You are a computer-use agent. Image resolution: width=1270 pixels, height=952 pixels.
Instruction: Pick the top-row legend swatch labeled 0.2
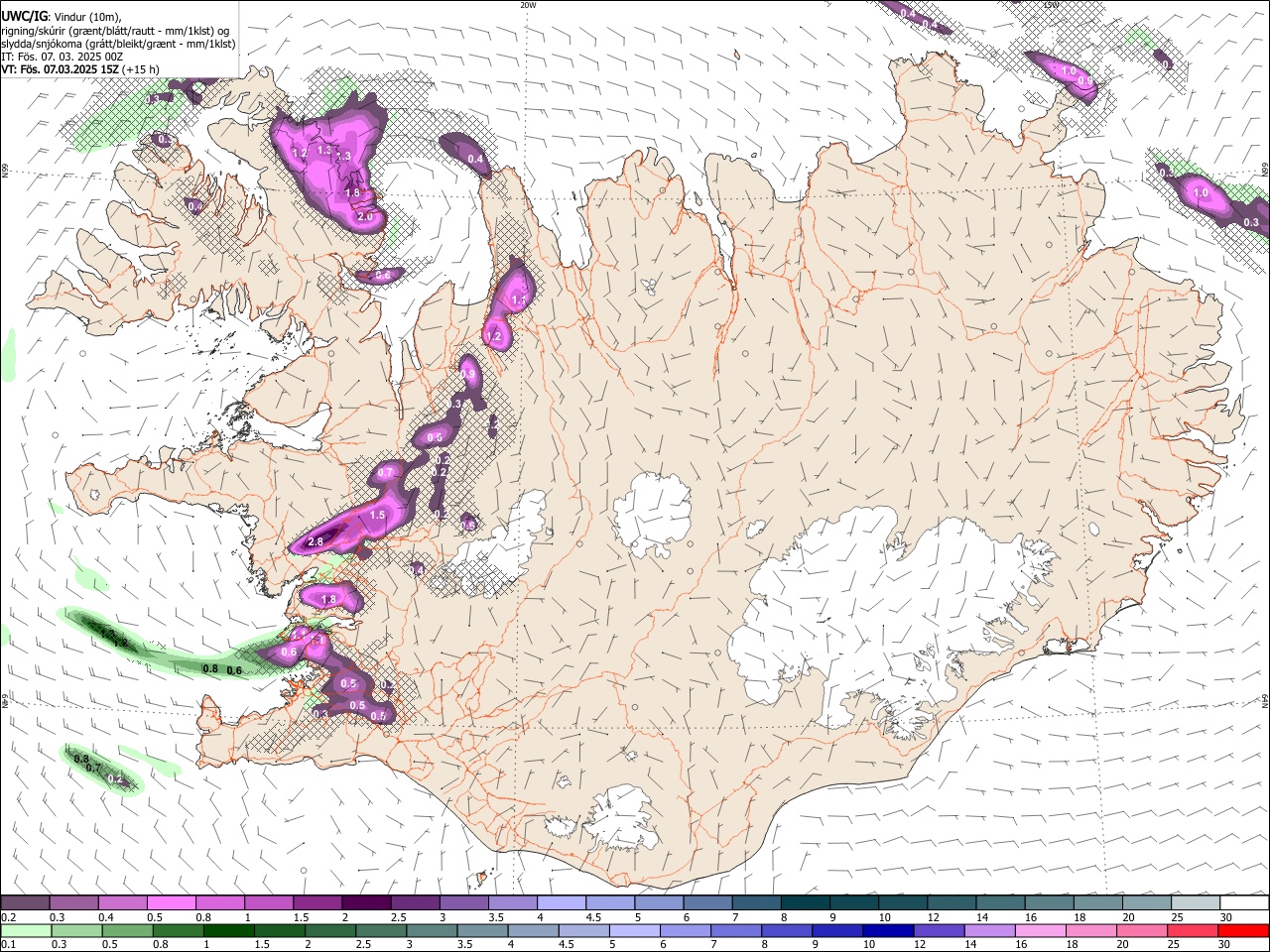(x=25, y=901)
